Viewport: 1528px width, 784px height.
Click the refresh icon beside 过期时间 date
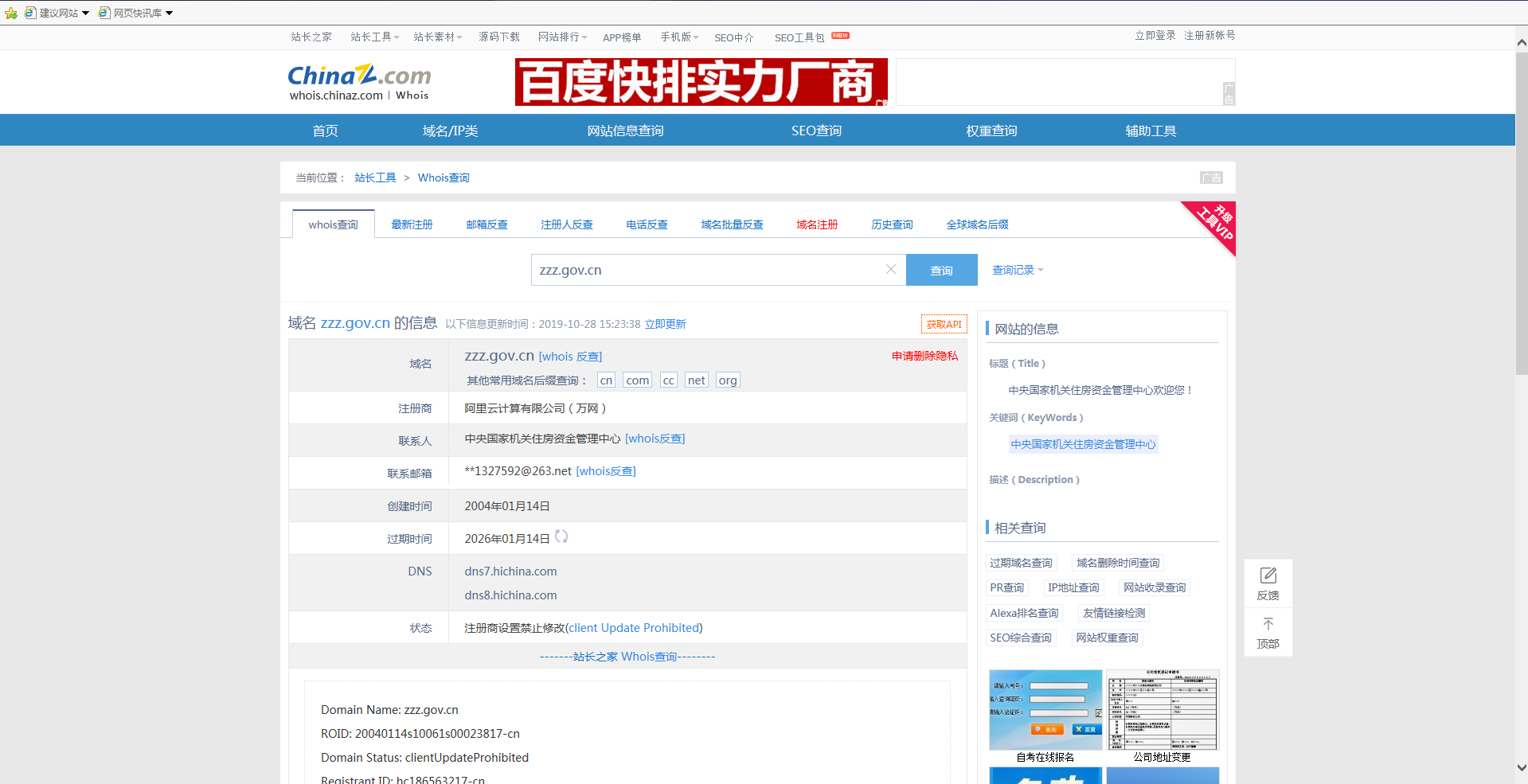(561, 536)
